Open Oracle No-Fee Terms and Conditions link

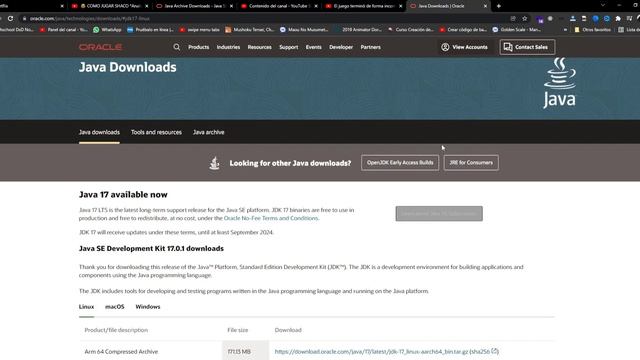(271, 218)
